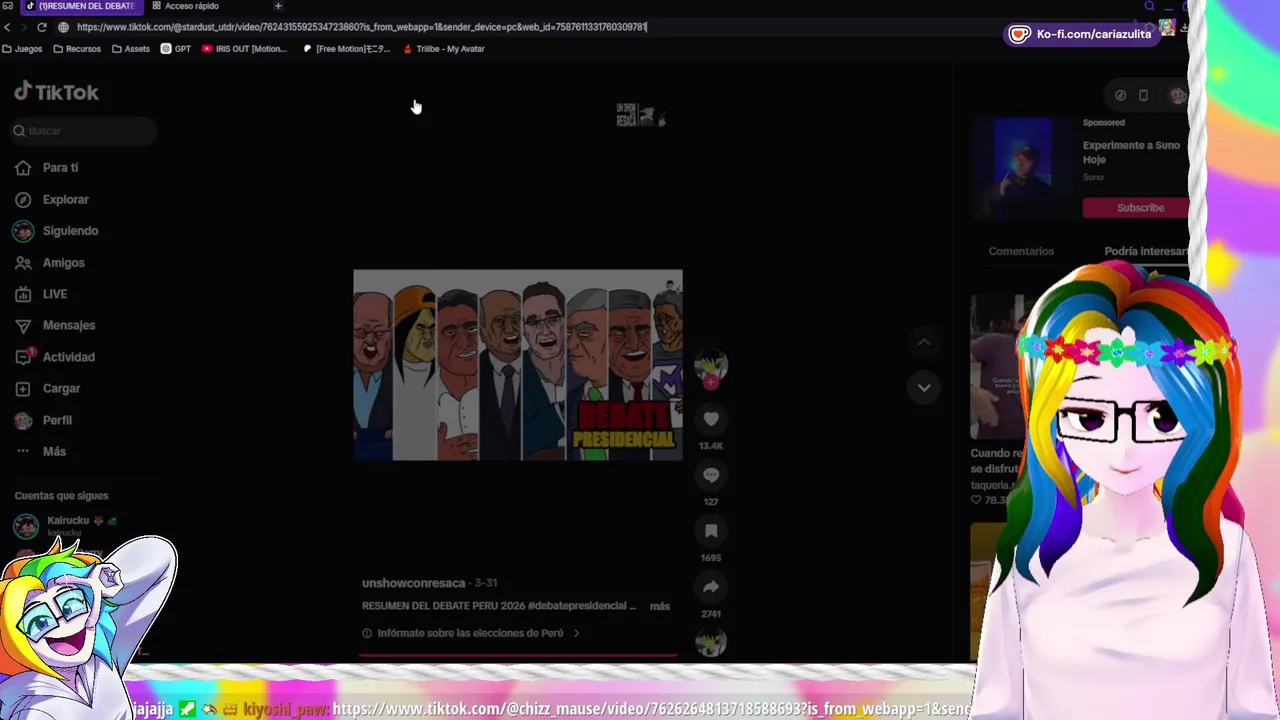This screenshot has height=720, width=1280.
Task: Open the Recursos bookmark folder
Action: 77,49
